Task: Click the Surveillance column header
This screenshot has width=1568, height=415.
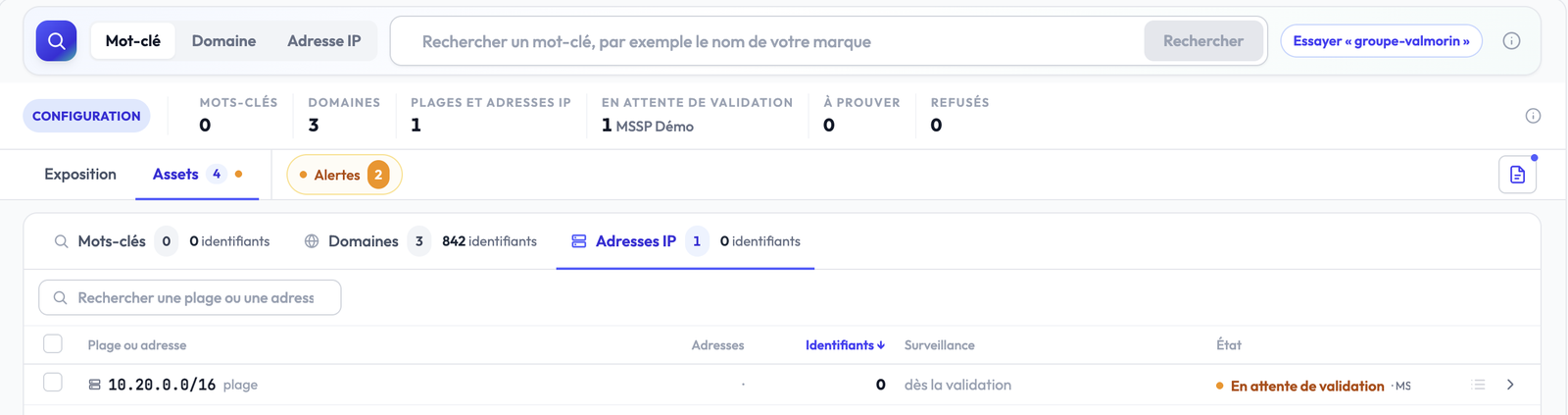Action: point(939,345)
